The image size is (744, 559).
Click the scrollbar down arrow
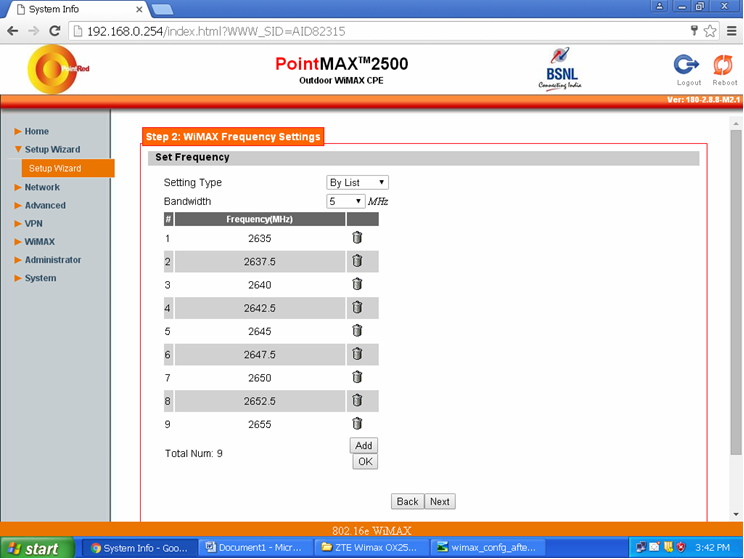pos(736,514)
